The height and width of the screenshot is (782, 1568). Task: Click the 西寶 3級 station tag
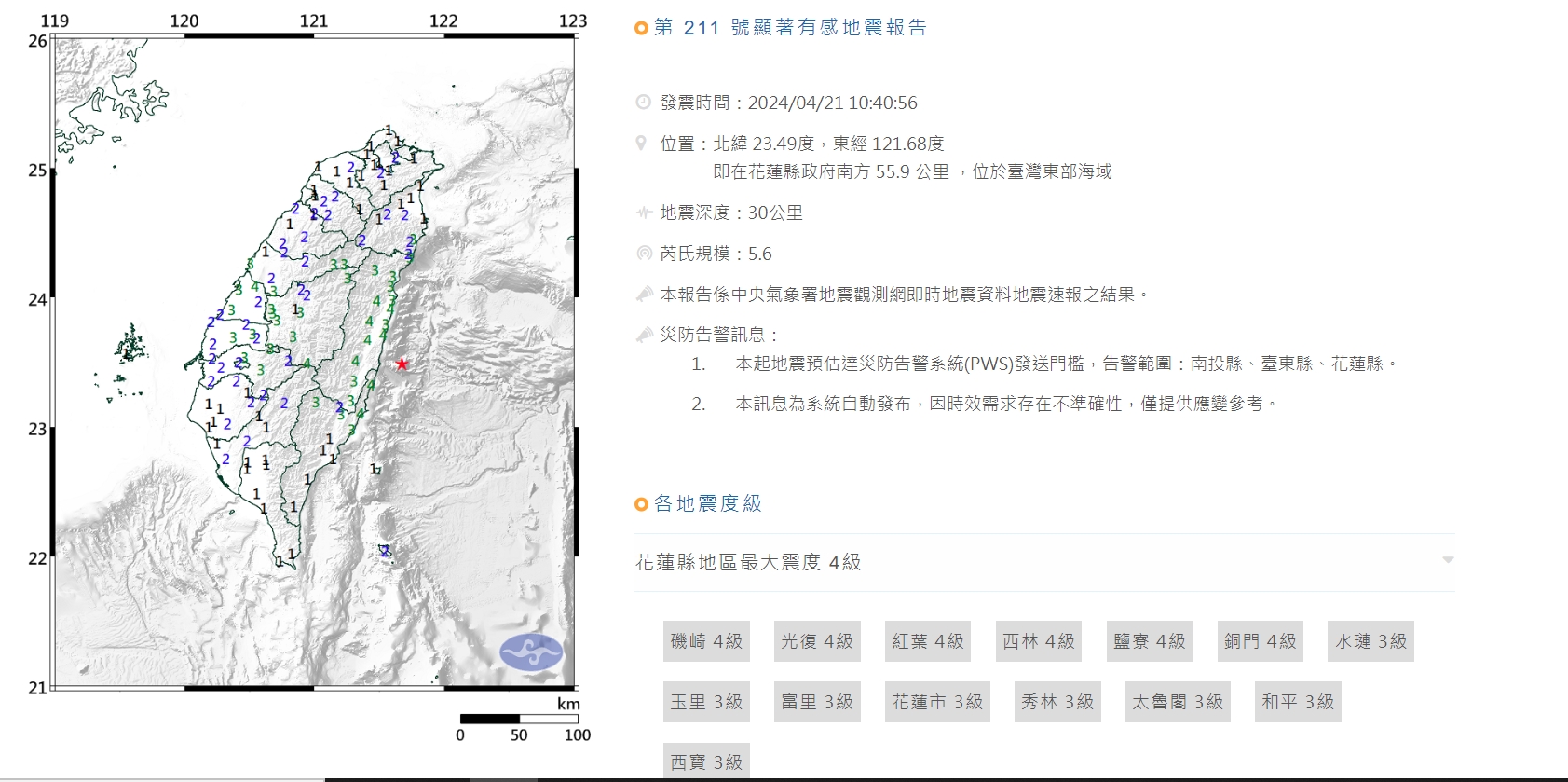point(707,761)
